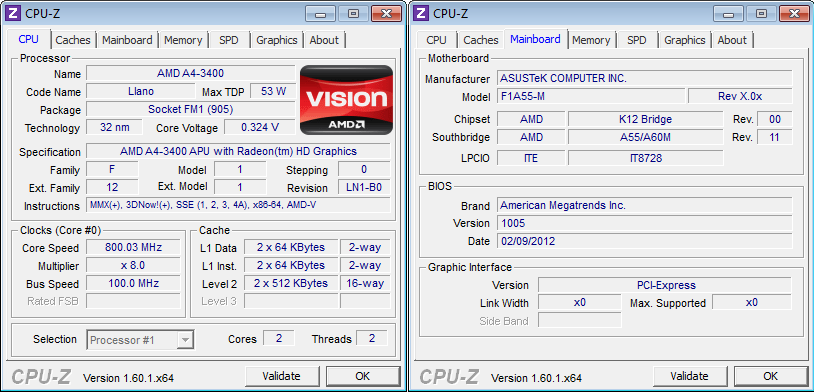Screen dimensions: 814x392
Task: Click the Stepping value 0
Action: tap(364, 170)
